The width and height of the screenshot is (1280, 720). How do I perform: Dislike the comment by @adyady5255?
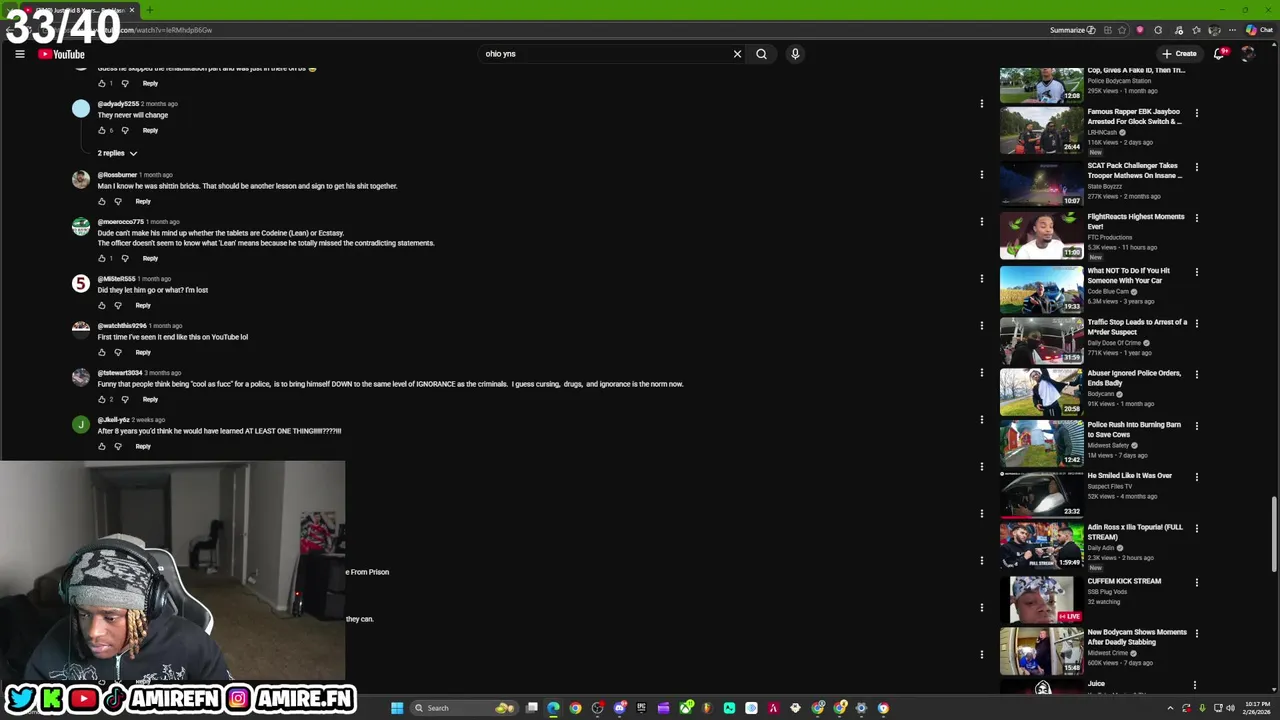125,130
